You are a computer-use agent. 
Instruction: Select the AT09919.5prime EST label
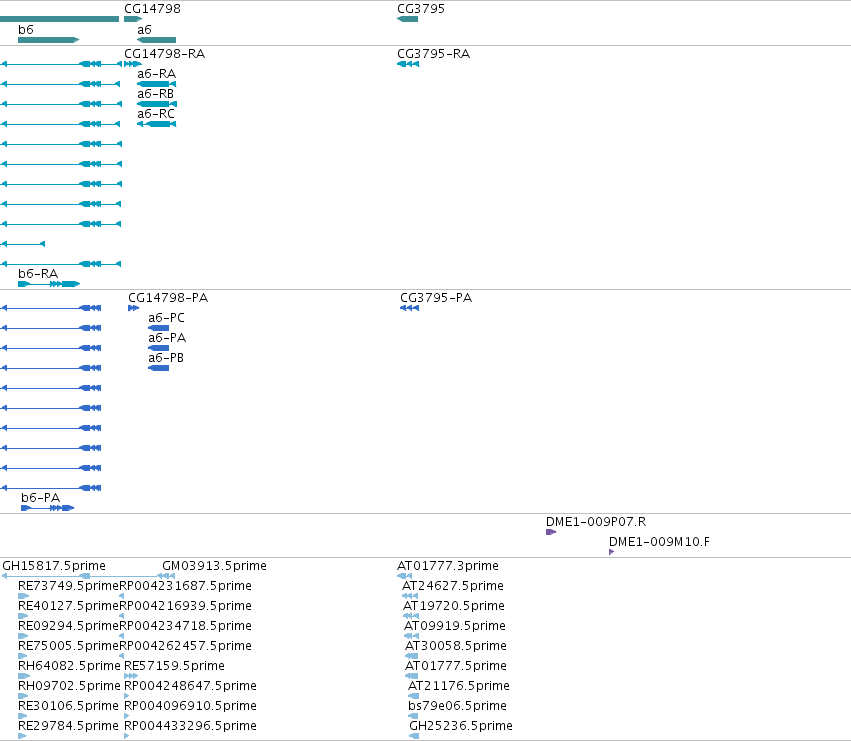pos(455,626)
